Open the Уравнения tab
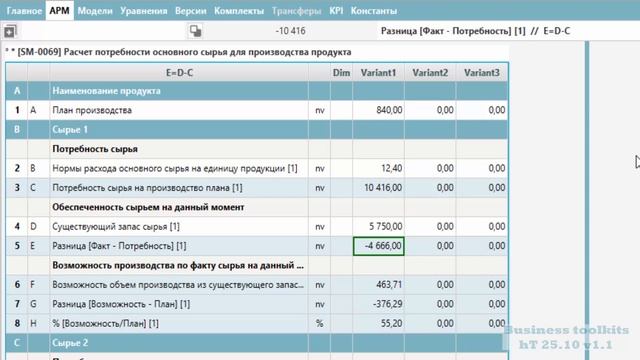 click(144, 11)
